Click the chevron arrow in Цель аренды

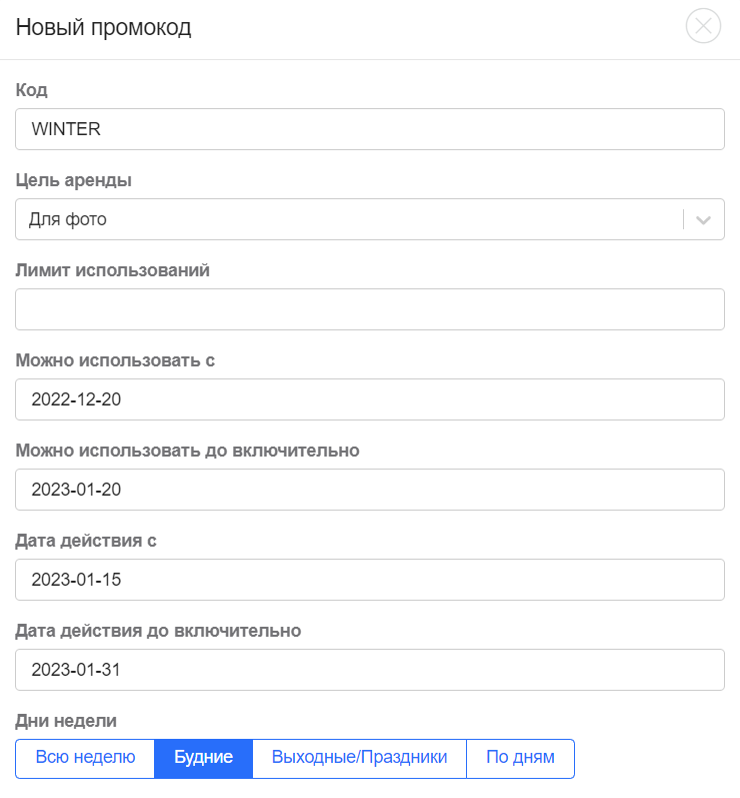[703, 220]
